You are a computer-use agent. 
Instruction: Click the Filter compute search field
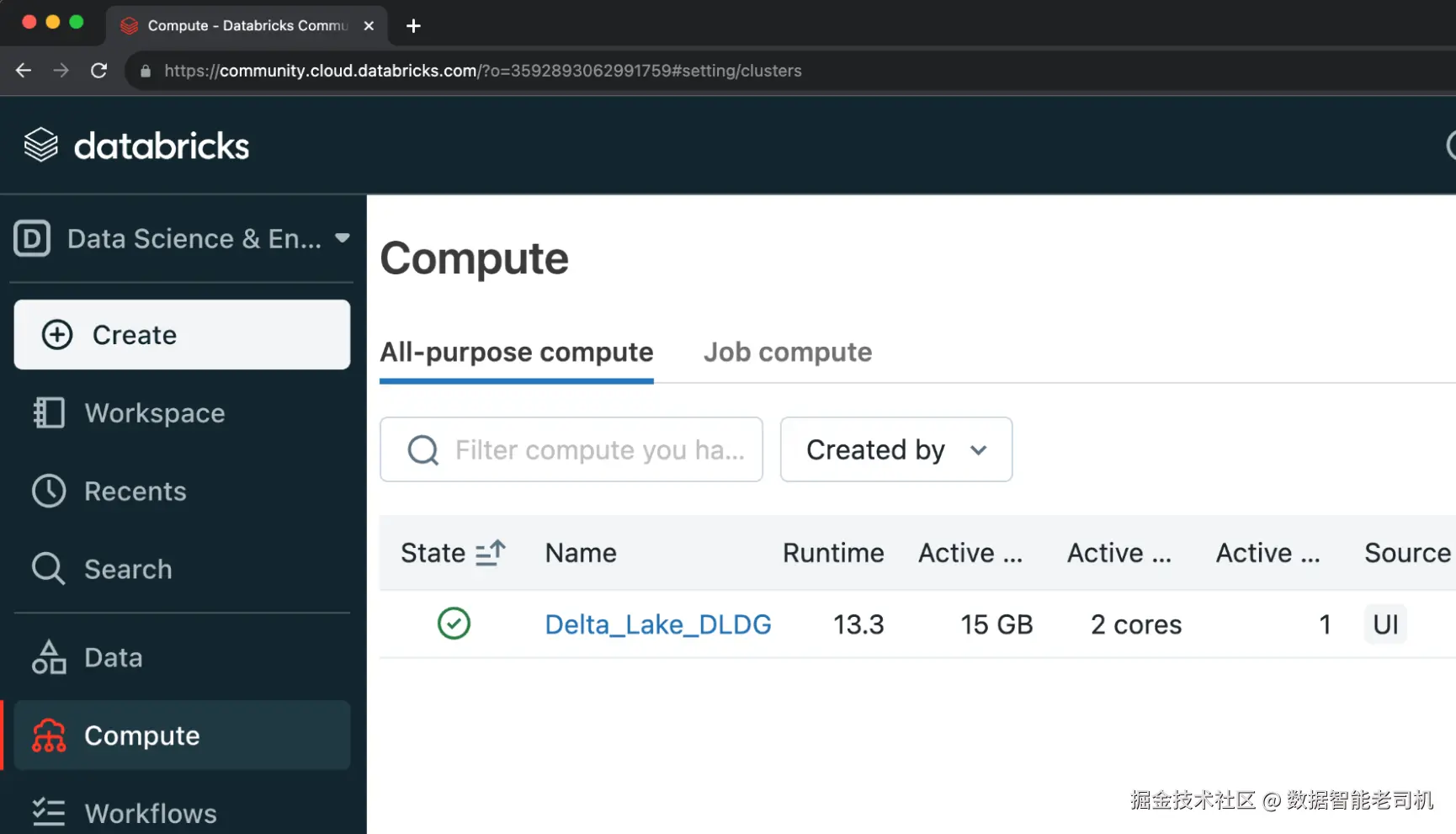click(x=598, y=450)
